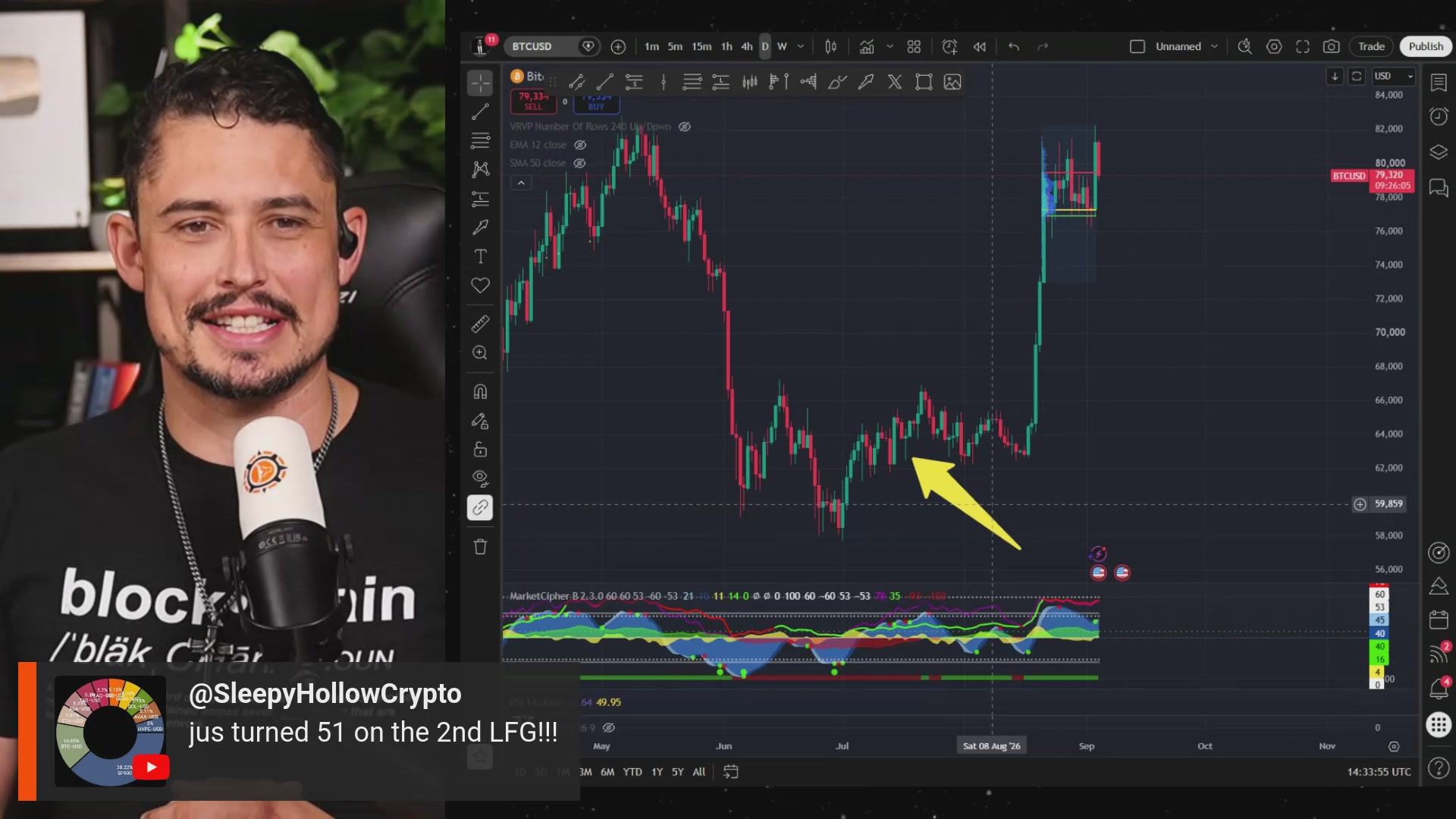Expand the indicators favorites dropdown chevron
The image size is (1456, 819).
(x=890, y=47)
